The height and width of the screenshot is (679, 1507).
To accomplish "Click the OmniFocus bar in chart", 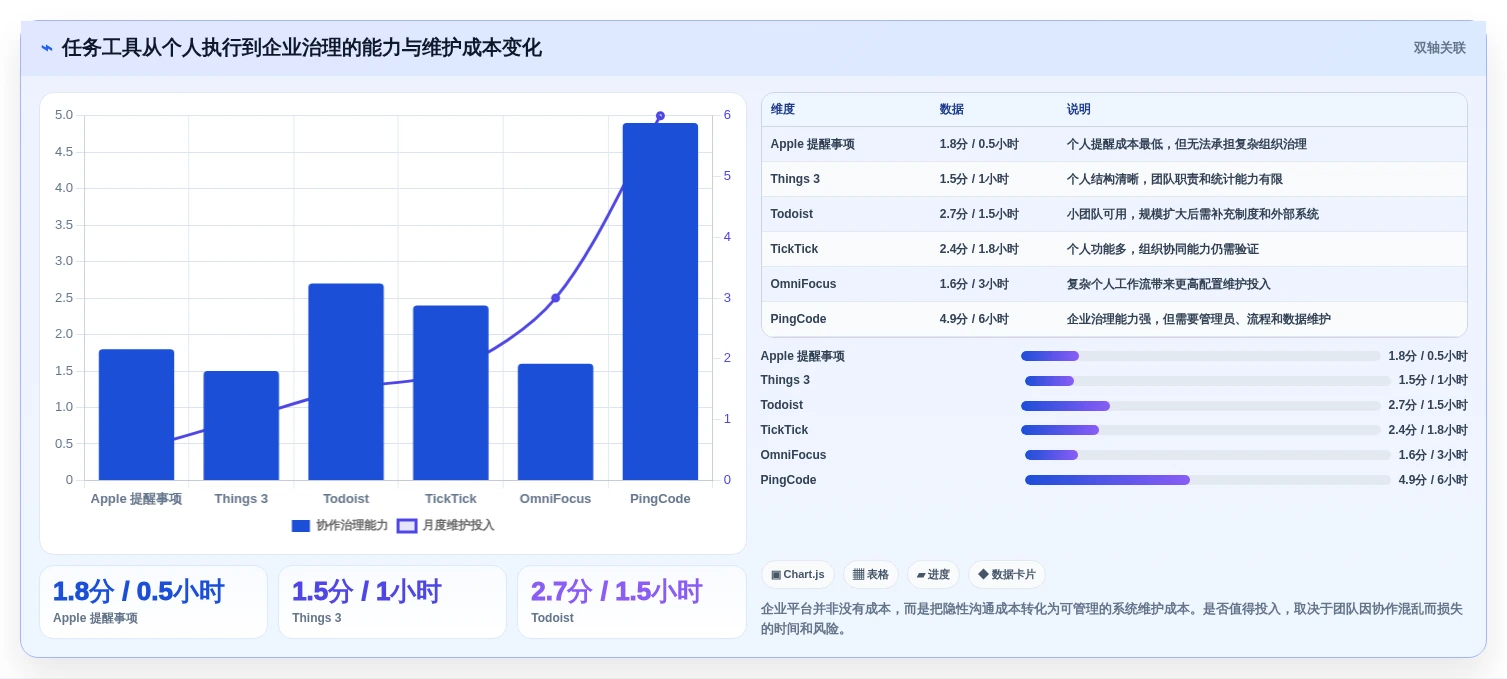I will [x=555, y=422].
